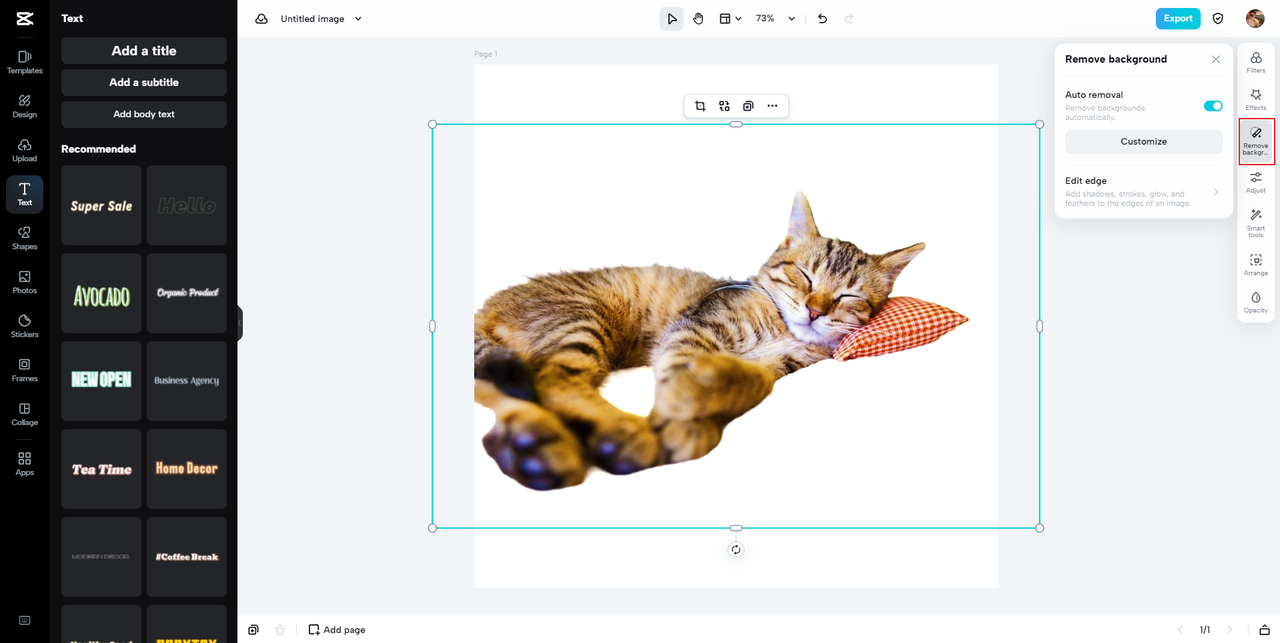Select the AVOCADO text preset
1280x643 pixels.
click(101, 293)
